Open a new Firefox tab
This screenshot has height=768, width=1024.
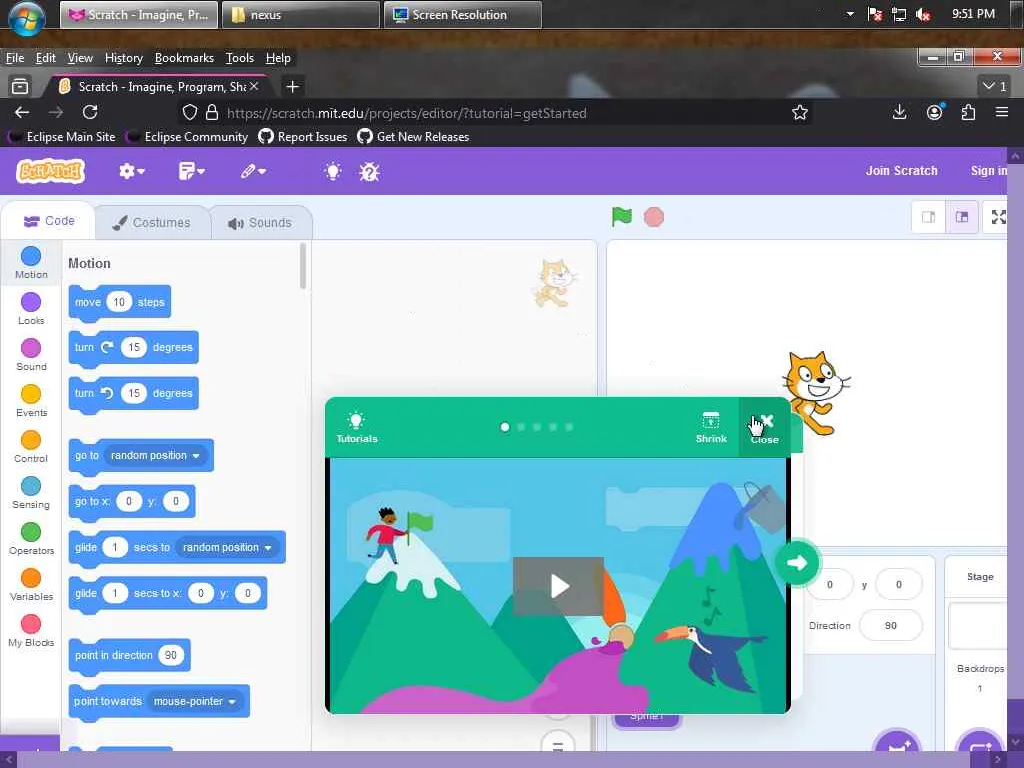(293, 86)
